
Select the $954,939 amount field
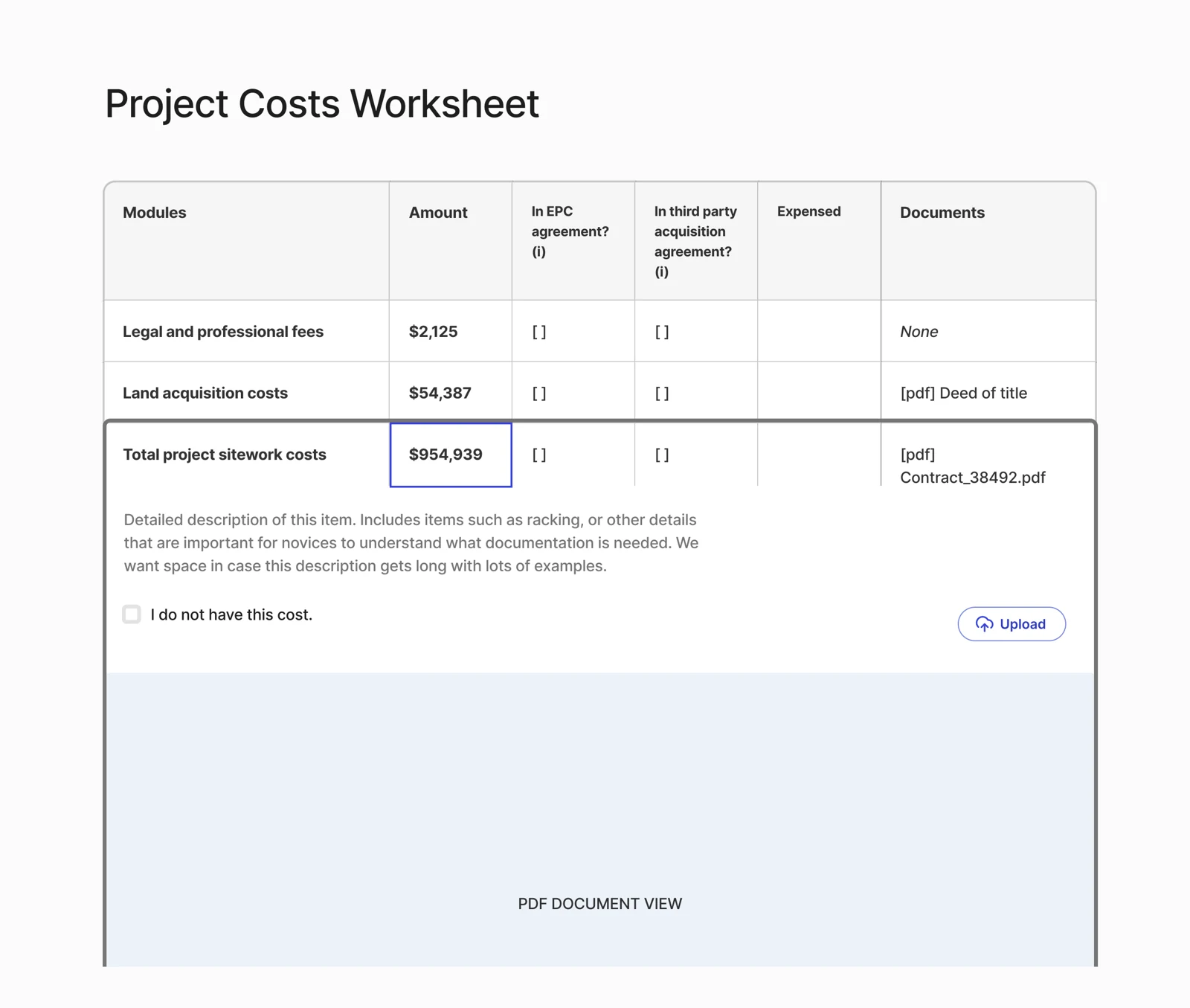tap(451, 455)
